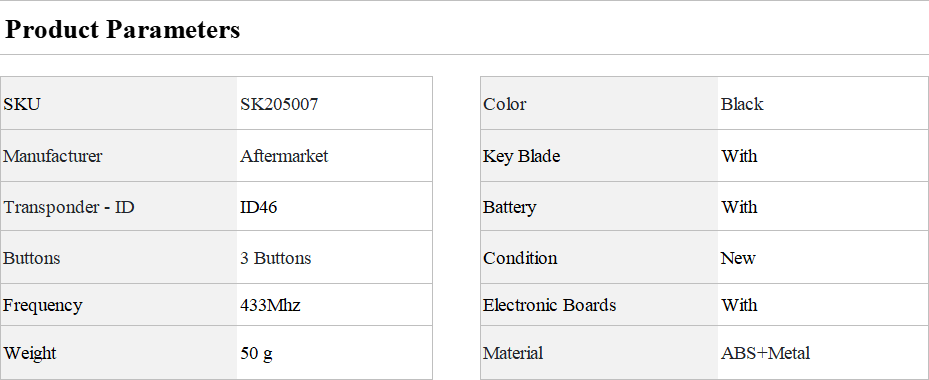
Task: Click the Transponder - ID label
Action: 69,207
